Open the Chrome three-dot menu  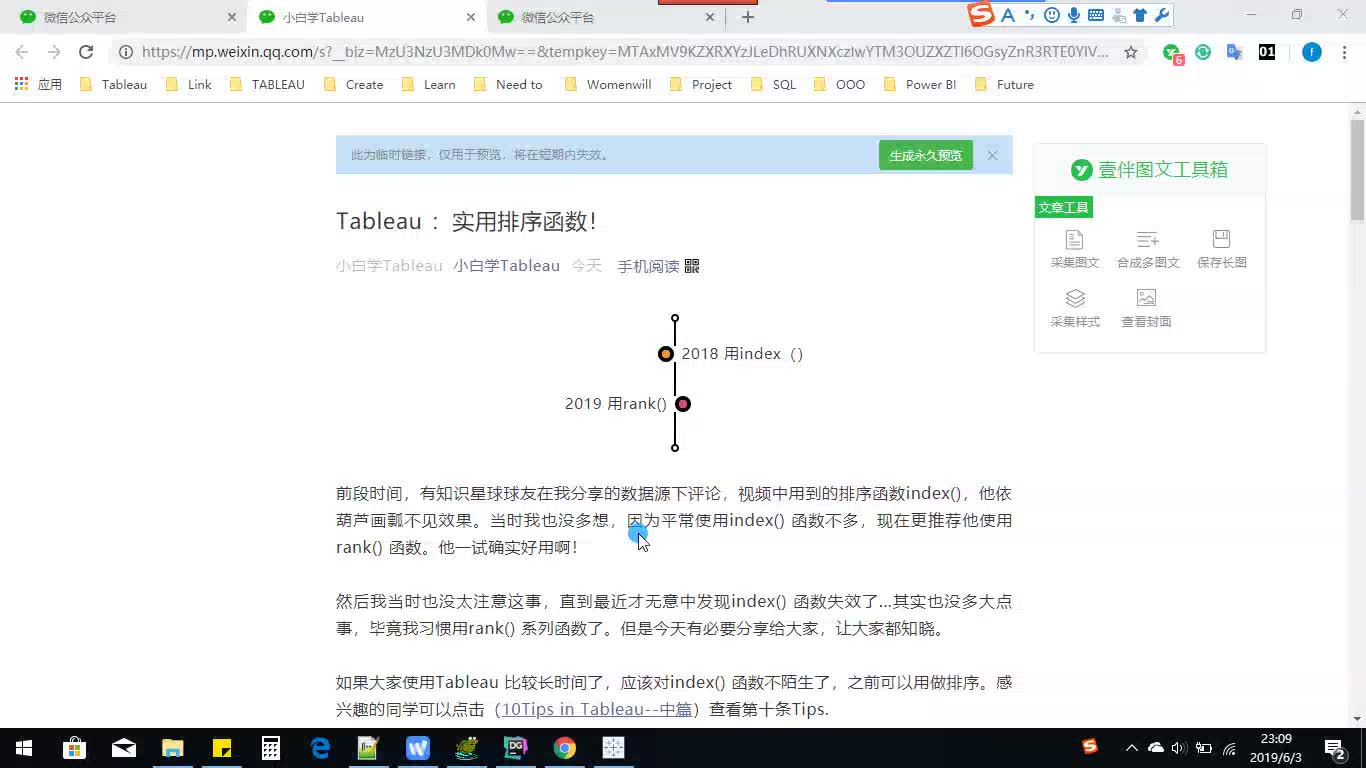pyautogui.click(x=1345, y=52)
